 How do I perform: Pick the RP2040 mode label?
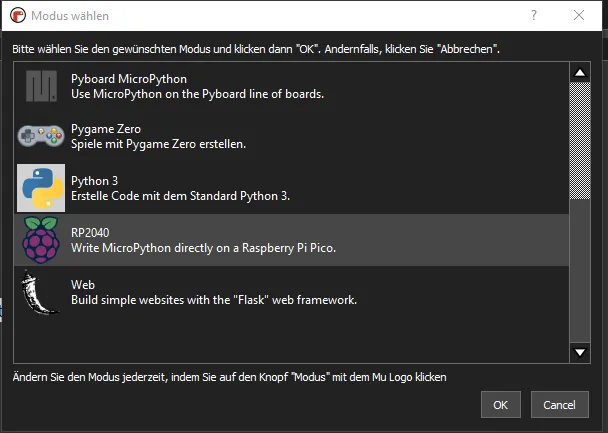90,233
